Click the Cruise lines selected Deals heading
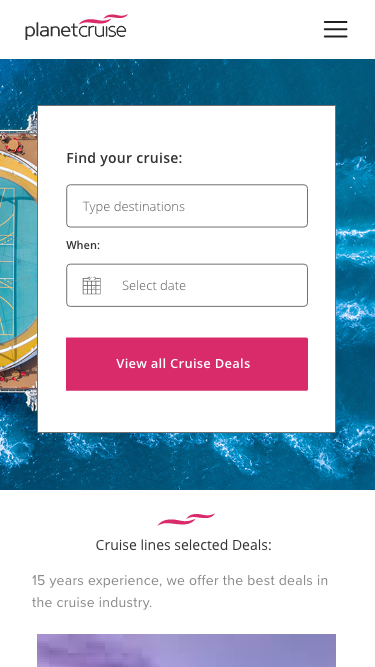The height and width of the screenshot is (667, 375). coord(183,545)
